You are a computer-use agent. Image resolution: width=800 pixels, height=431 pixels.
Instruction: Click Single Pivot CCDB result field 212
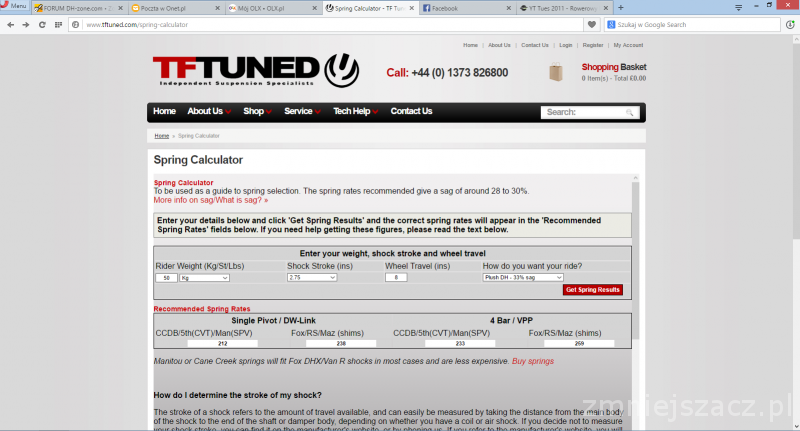point(222,344)
